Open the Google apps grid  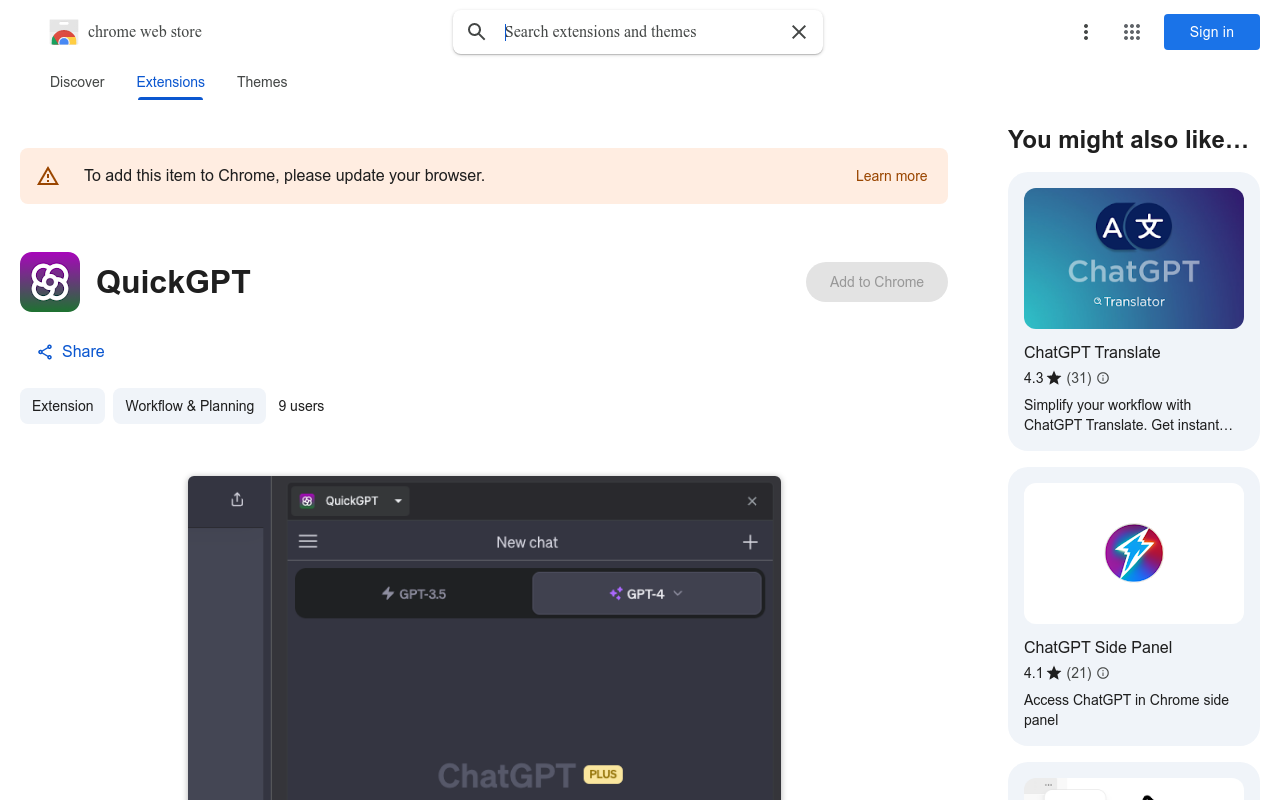pyautogui.click(x=1132, y=32)
